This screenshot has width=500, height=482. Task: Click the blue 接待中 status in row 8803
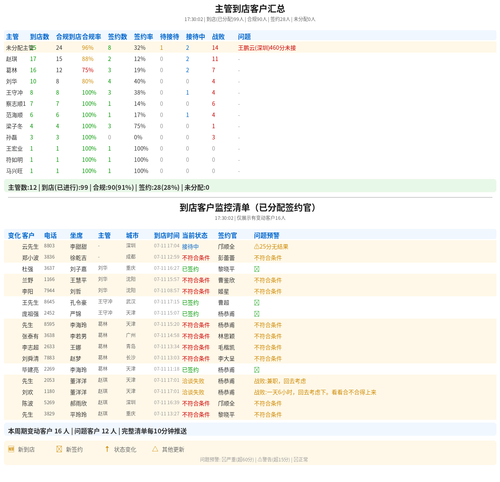point(190,247)
